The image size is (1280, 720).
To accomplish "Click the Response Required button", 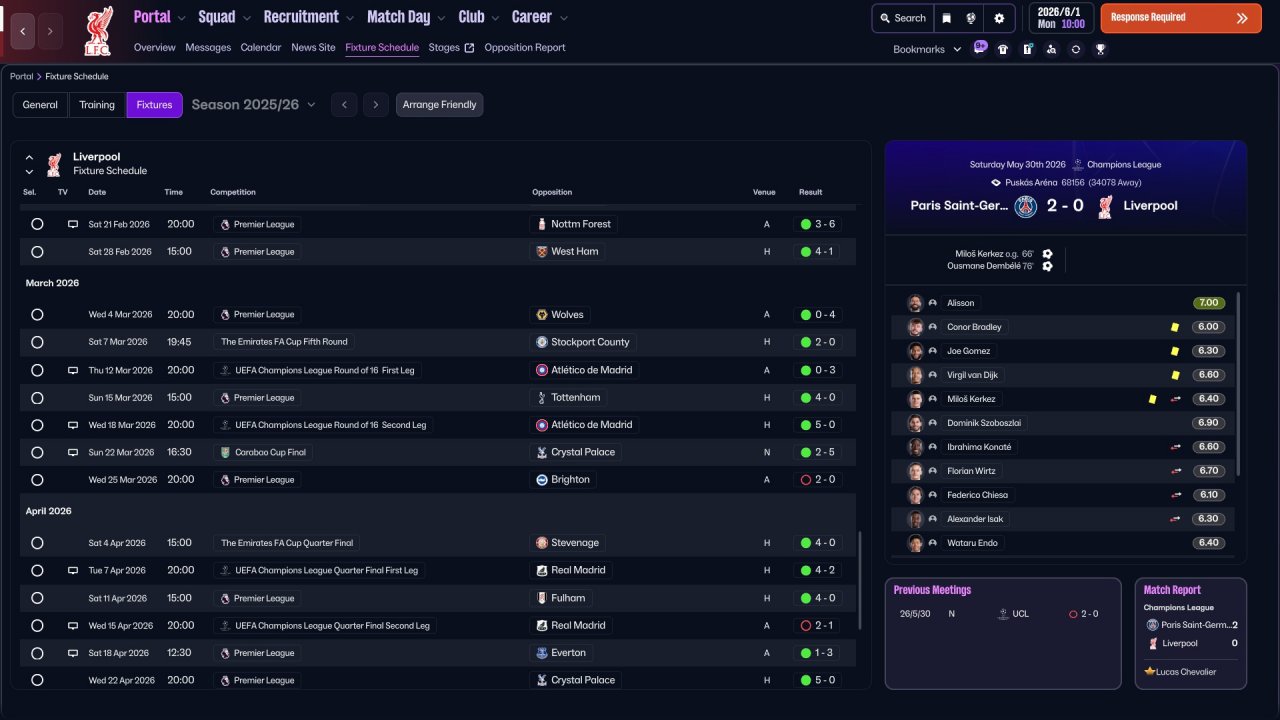I will coord(1181,18).
